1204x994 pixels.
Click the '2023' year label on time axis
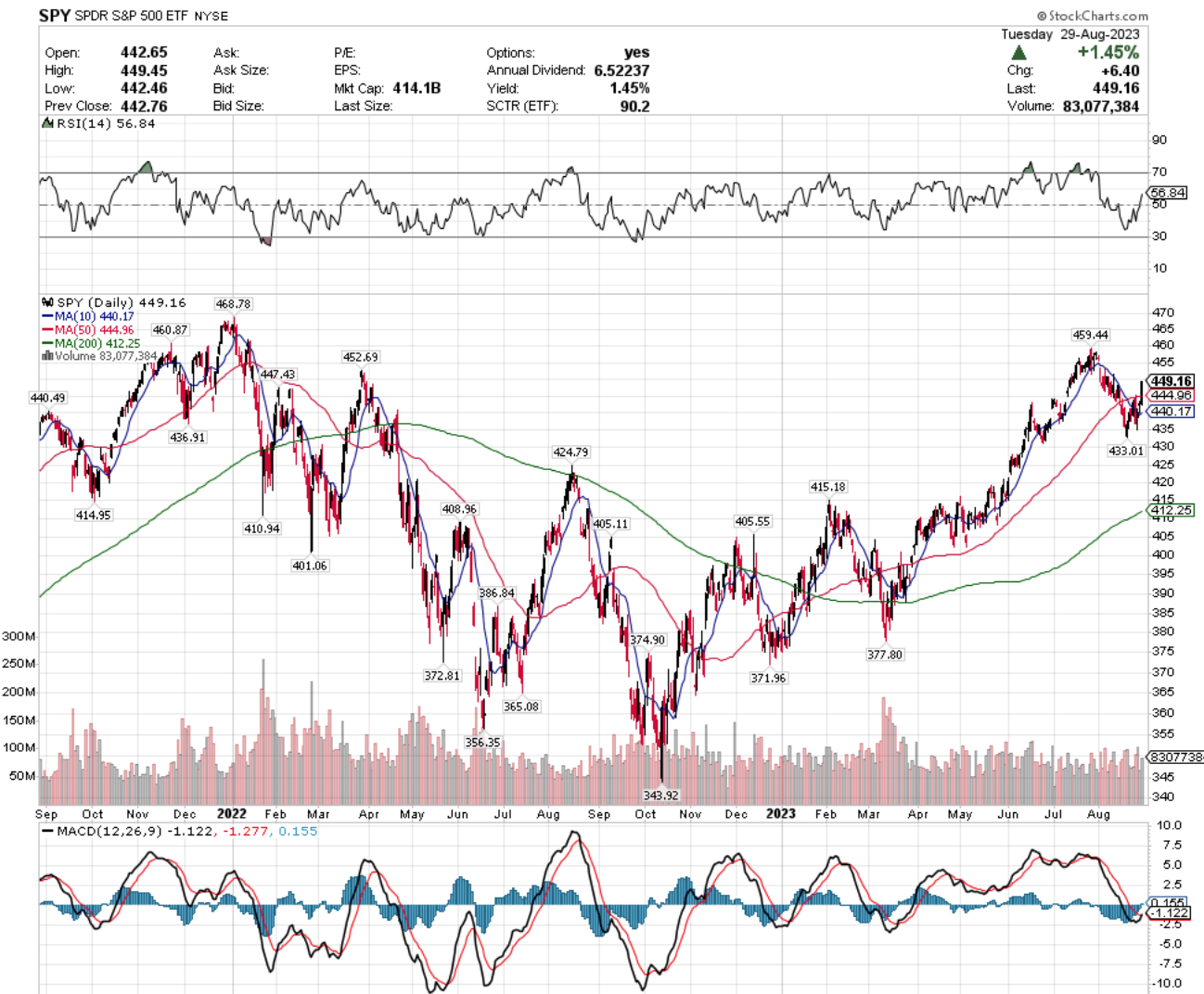[x=780, y=813]
